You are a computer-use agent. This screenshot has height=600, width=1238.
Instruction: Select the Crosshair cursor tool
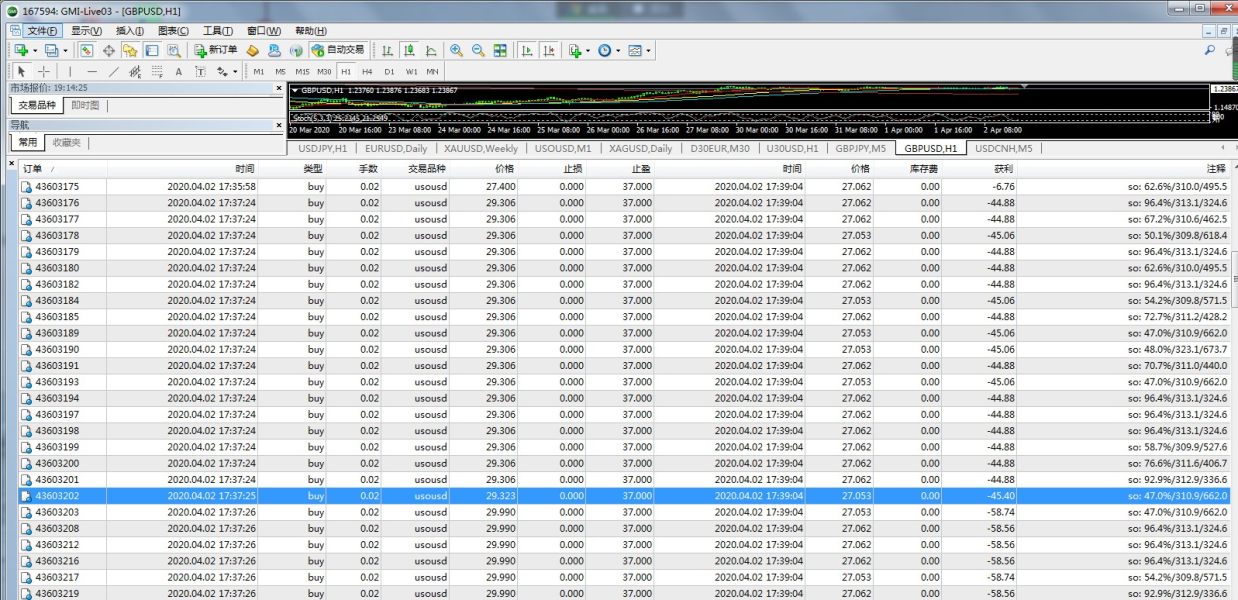click(x=44, y=72)
